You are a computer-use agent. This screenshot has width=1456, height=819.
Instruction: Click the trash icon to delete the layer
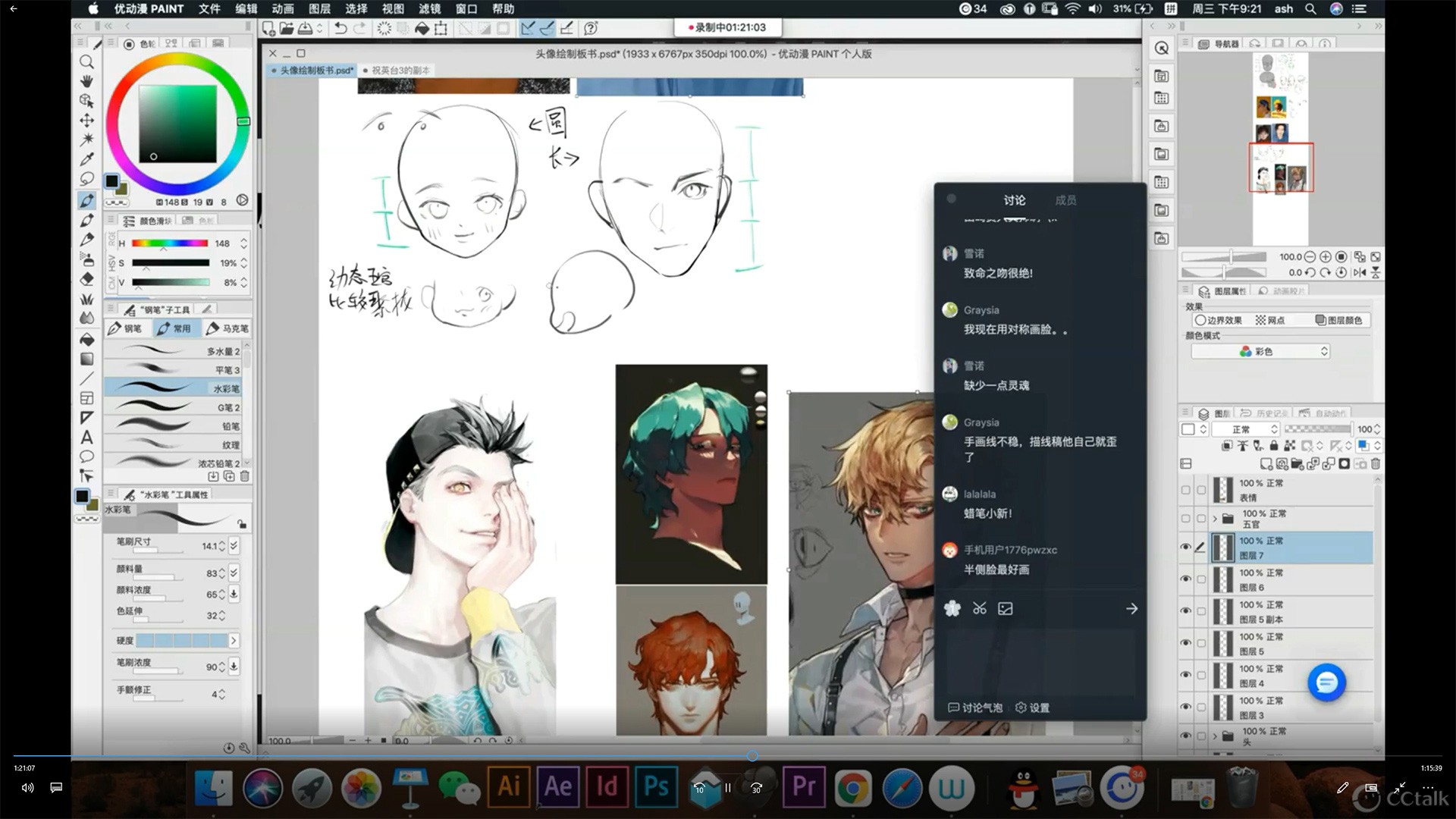coord(1374,464)
